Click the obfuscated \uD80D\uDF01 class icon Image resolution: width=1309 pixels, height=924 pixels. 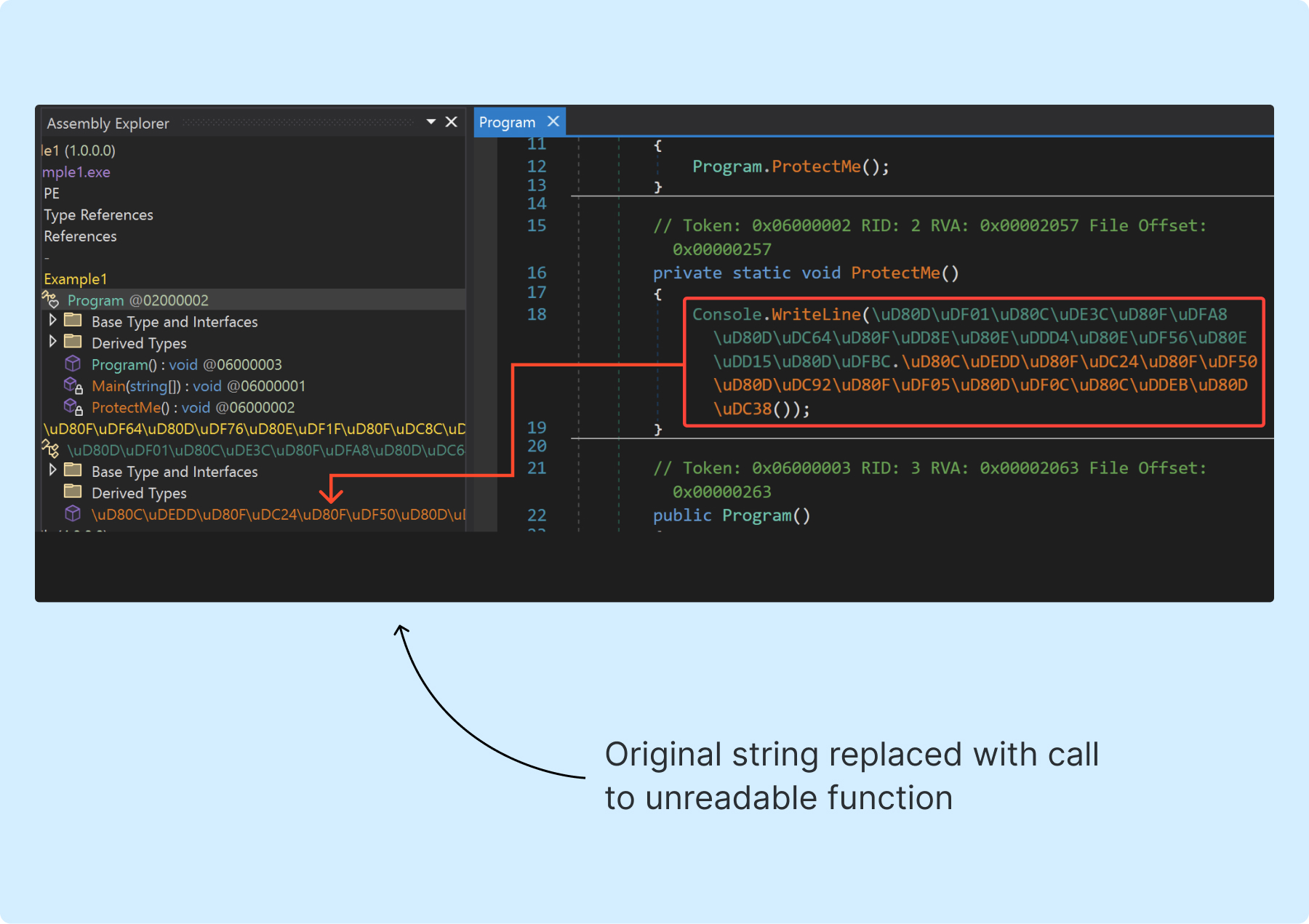50,449
